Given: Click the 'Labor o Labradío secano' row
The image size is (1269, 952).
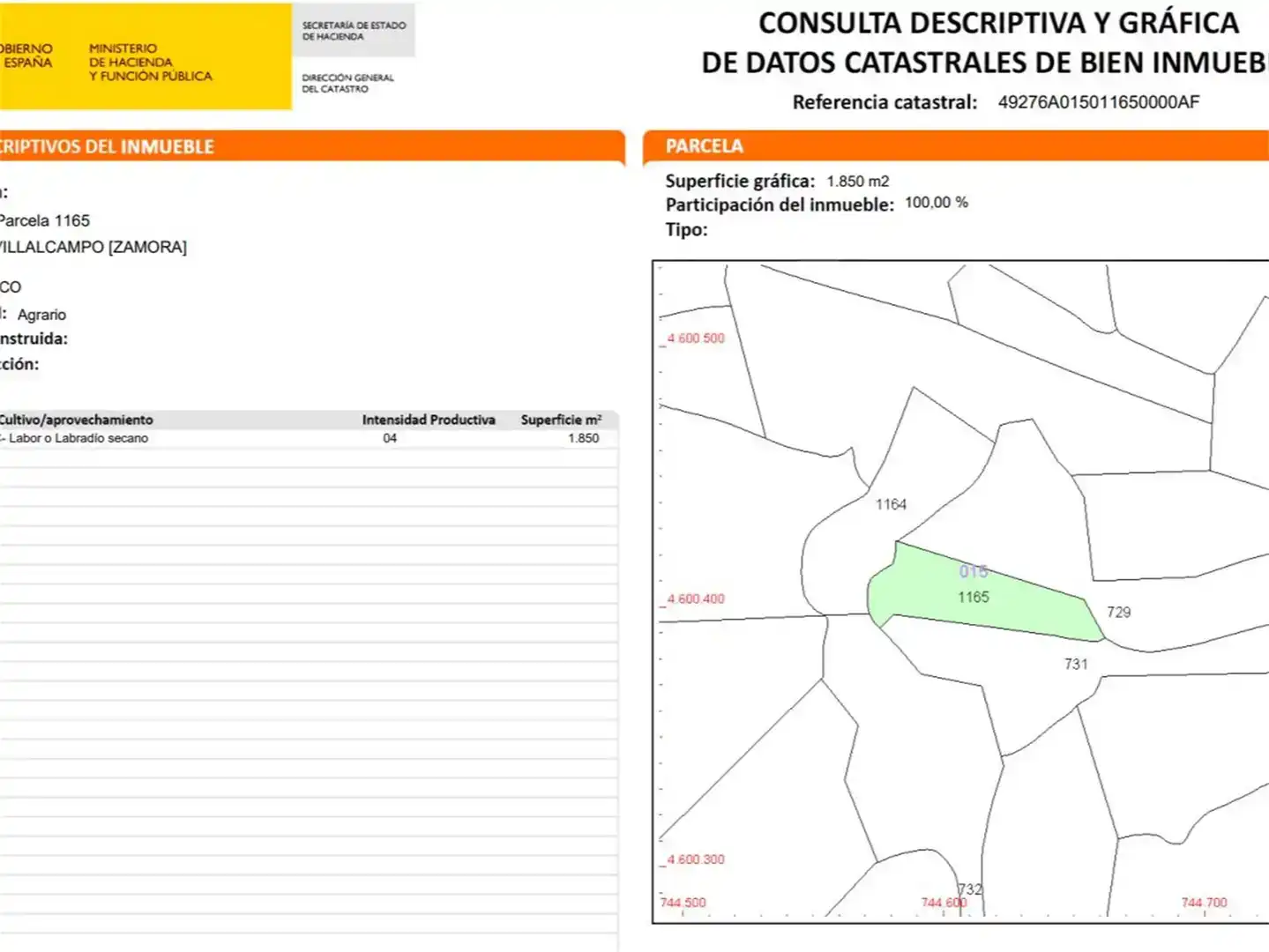Looking at the screenshot, I should point(309,438).
